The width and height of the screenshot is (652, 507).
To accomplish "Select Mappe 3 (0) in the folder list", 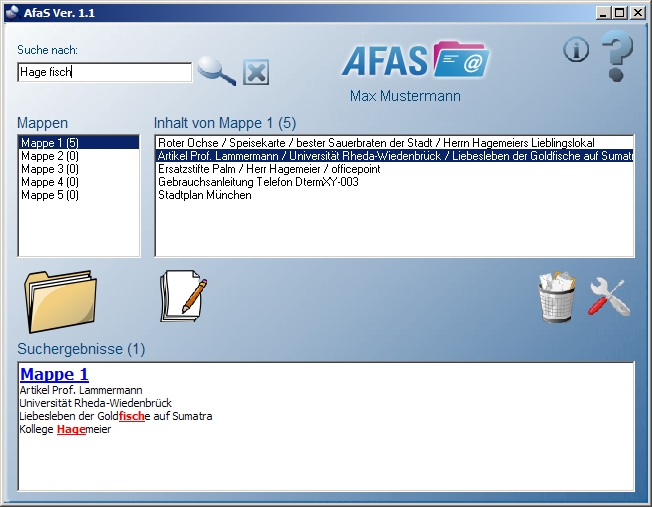I will (50, 169).
